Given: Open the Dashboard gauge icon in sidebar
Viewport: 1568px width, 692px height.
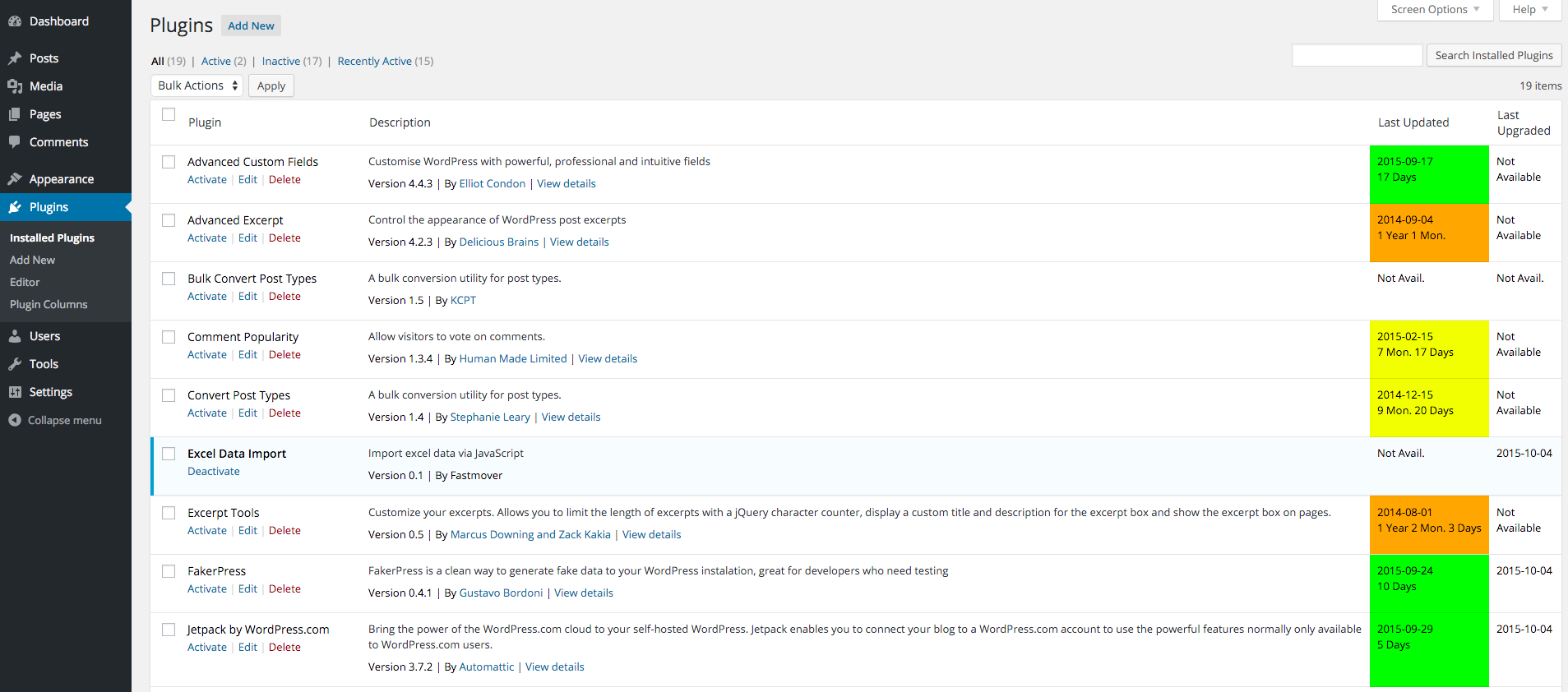Looking at the screenshot, I should pyautogui.click(x=15, y=21).
